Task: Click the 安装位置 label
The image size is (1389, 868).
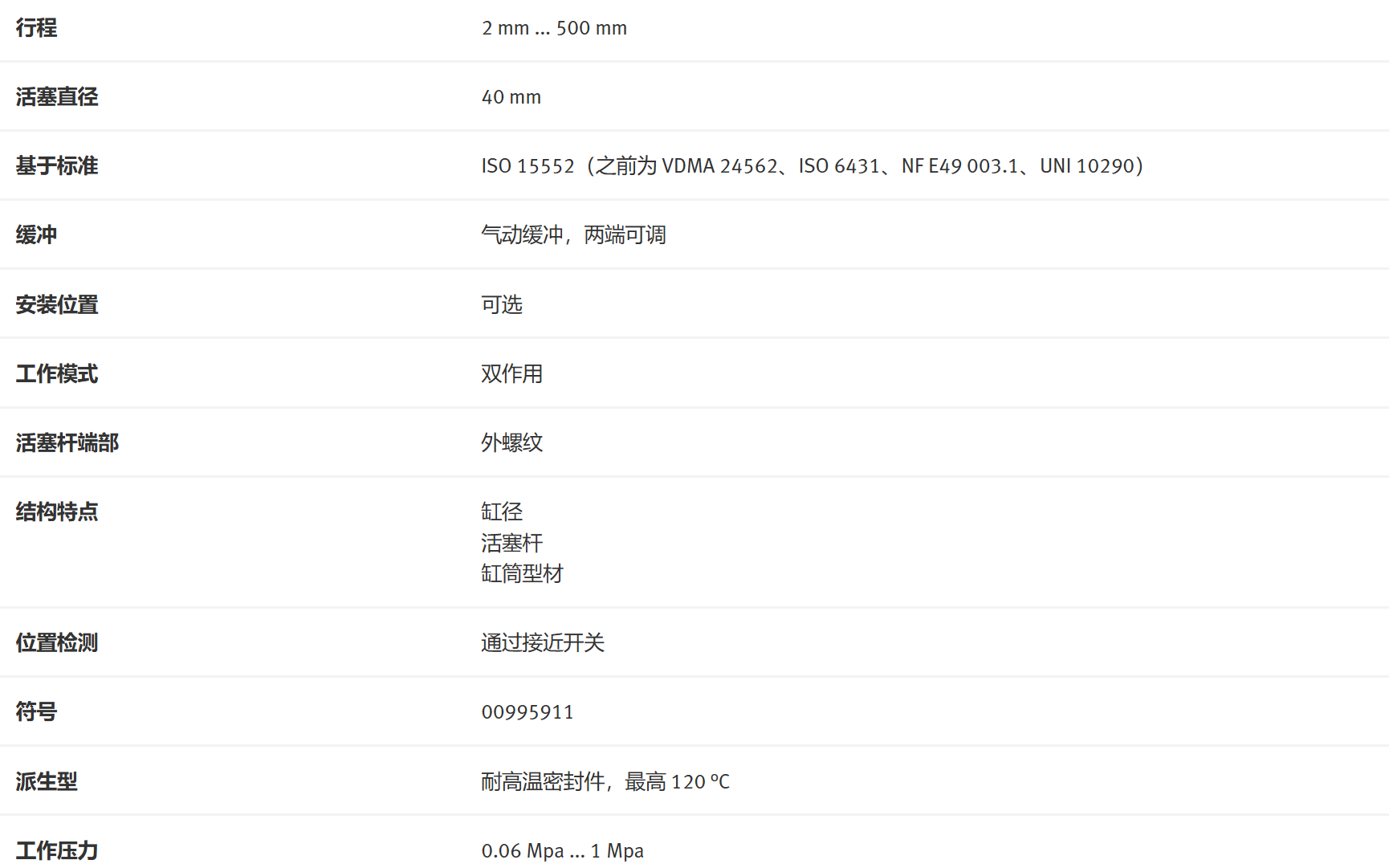Action: [x=56, y=305]
